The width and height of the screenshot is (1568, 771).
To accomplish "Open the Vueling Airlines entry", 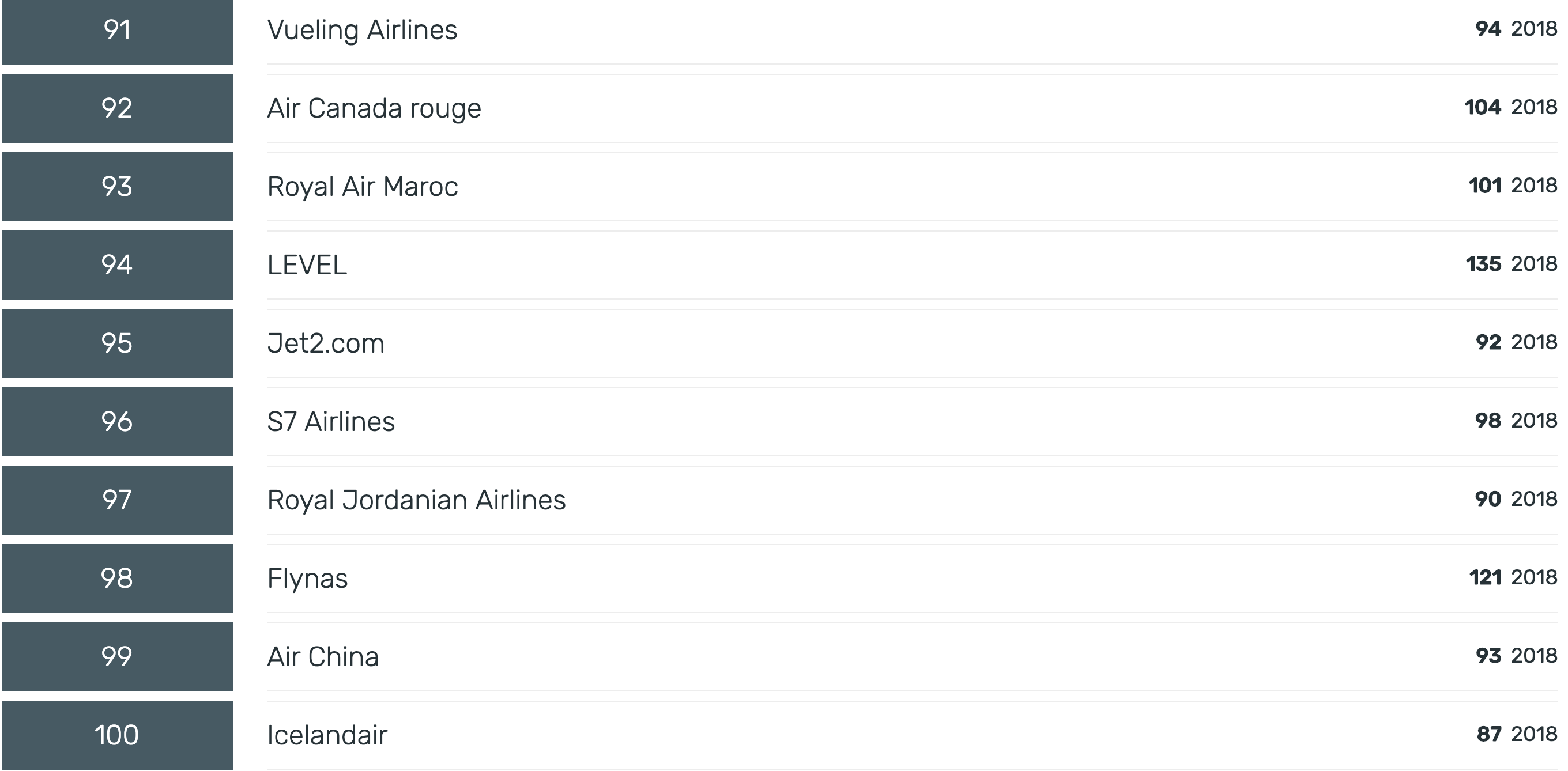I will click(x=362, y=30).
